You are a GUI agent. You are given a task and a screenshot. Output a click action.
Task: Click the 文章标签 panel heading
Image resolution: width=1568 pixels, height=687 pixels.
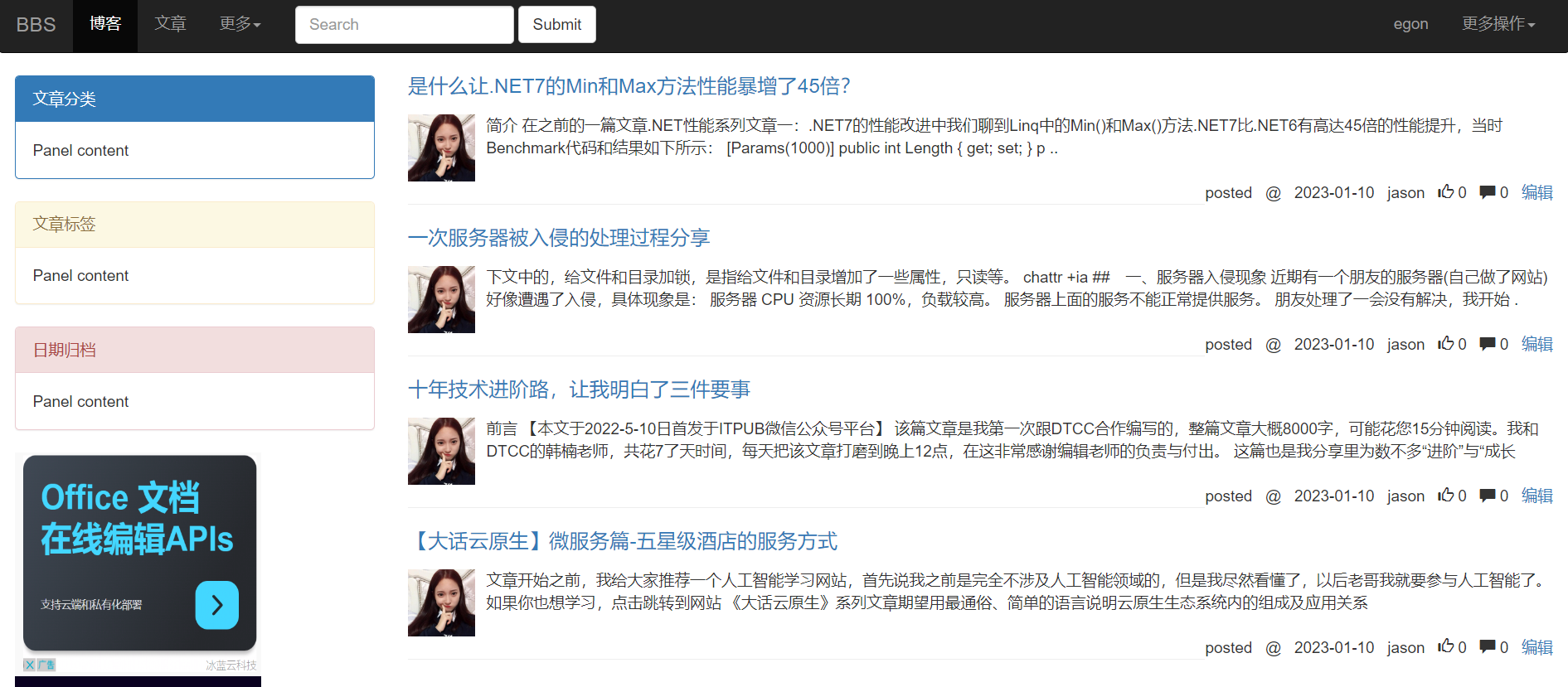pos(195,225)
